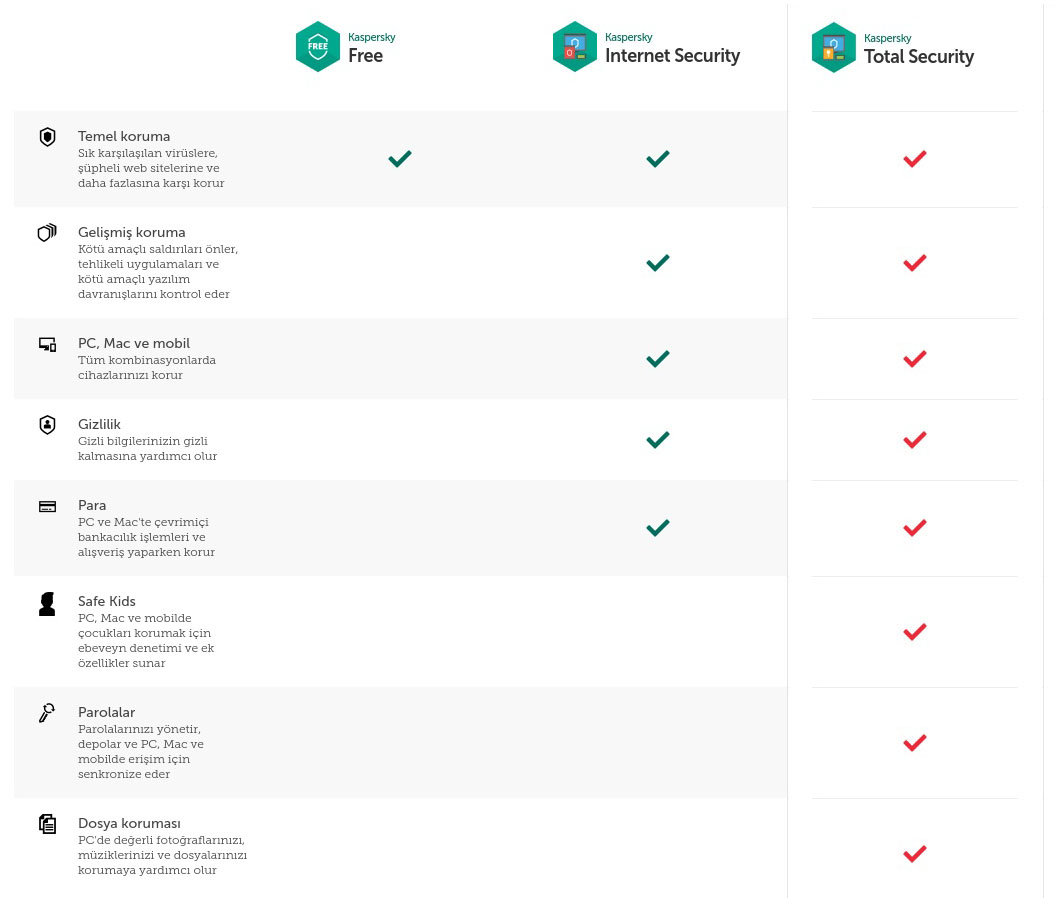Click Total Security's red checkmark for Parolalar

click(914, 742)
